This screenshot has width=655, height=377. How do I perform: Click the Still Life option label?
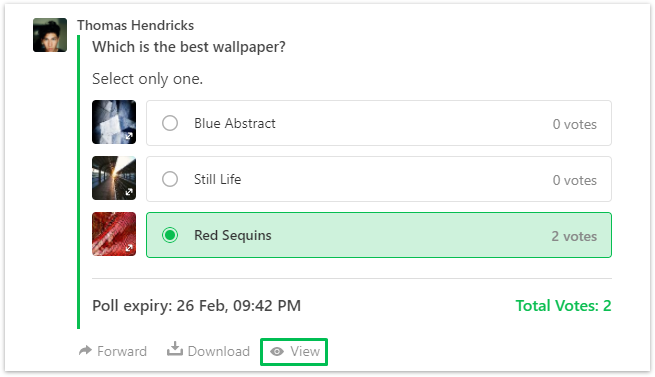218,179
